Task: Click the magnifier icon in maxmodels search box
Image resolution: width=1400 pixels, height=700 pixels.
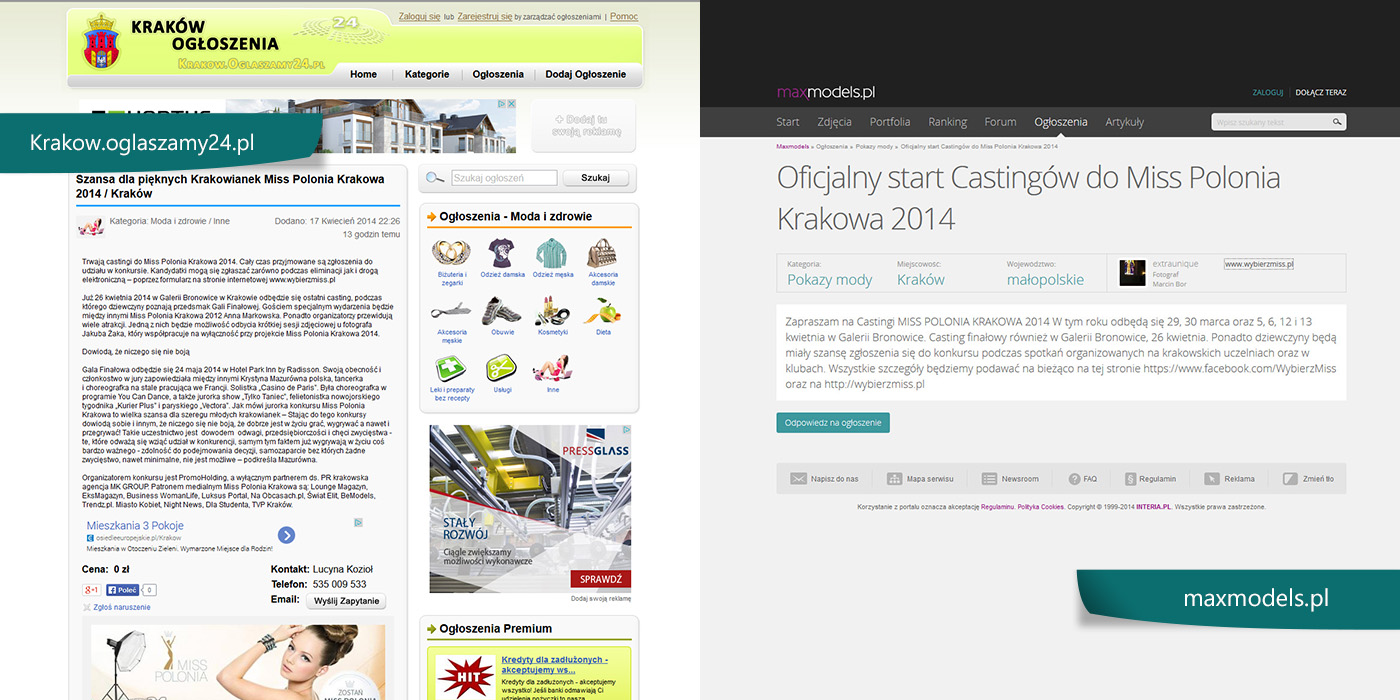Action: coord(1337,122)
